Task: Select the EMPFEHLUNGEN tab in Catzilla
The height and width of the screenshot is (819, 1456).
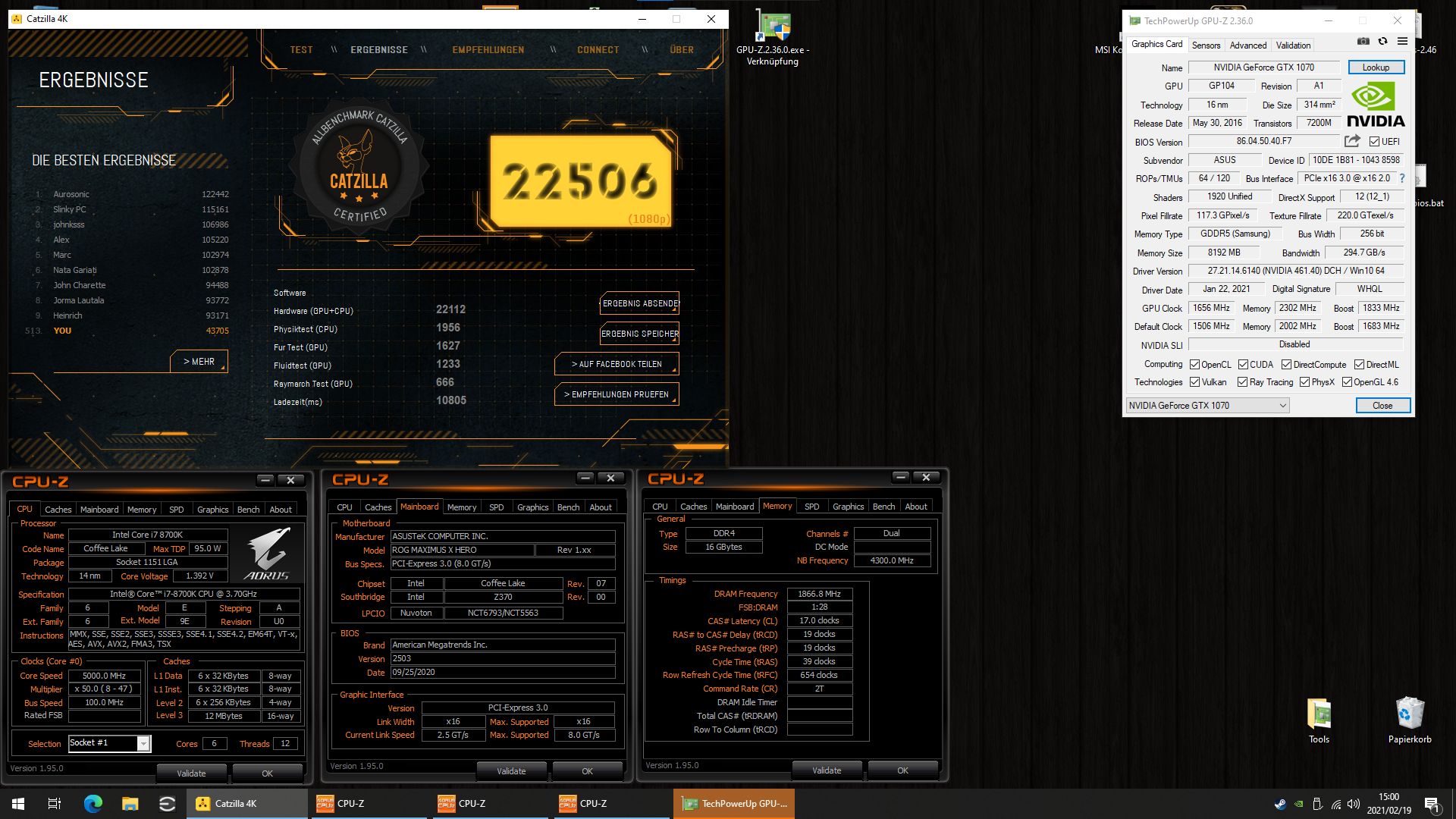Action: tap(488, 50)
